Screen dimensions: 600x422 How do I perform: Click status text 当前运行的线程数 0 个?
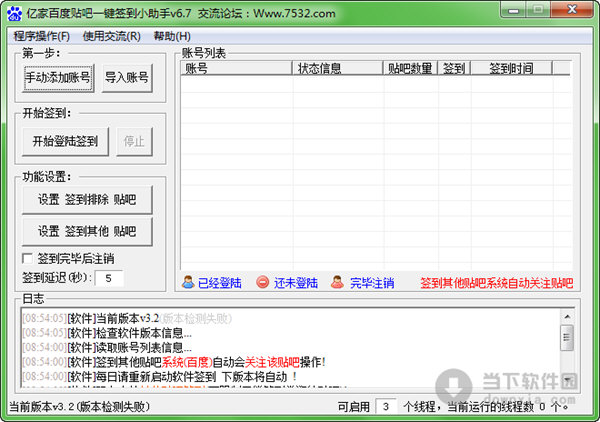click(508, 407)
